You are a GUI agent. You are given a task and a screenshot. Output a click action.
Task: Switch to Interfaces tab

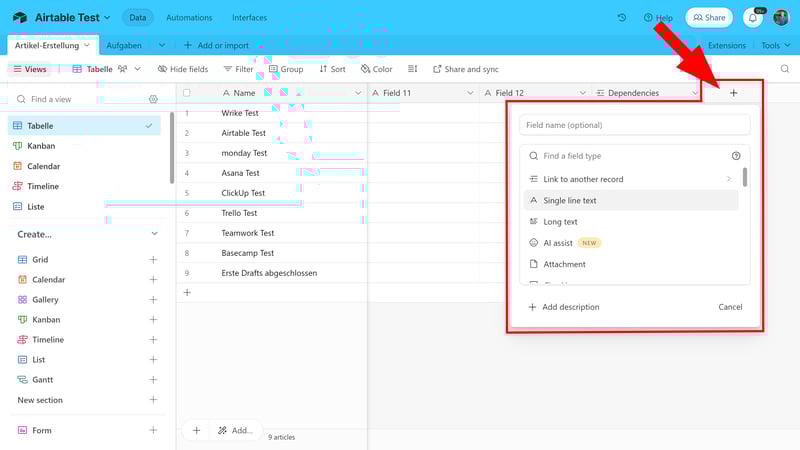click(x=249, y=17)
